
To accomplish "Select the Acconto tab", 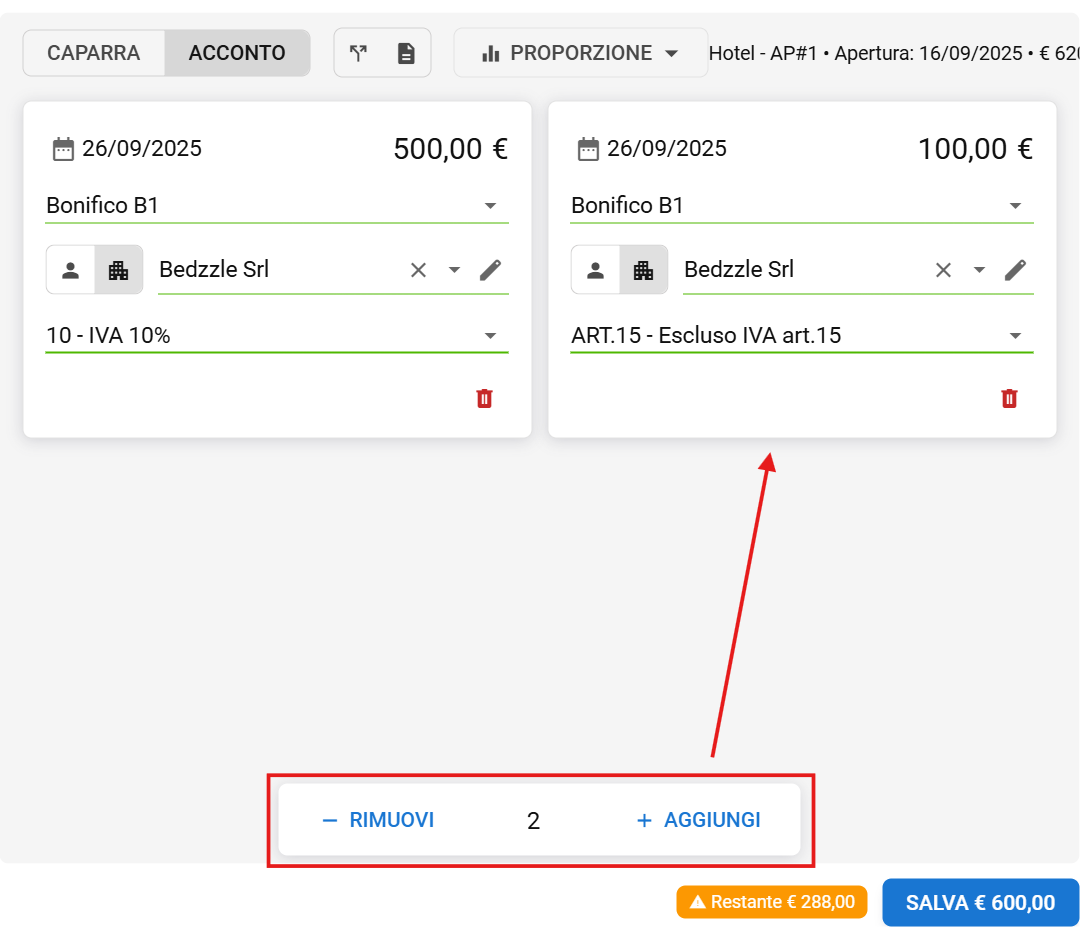I will point(237,53).
